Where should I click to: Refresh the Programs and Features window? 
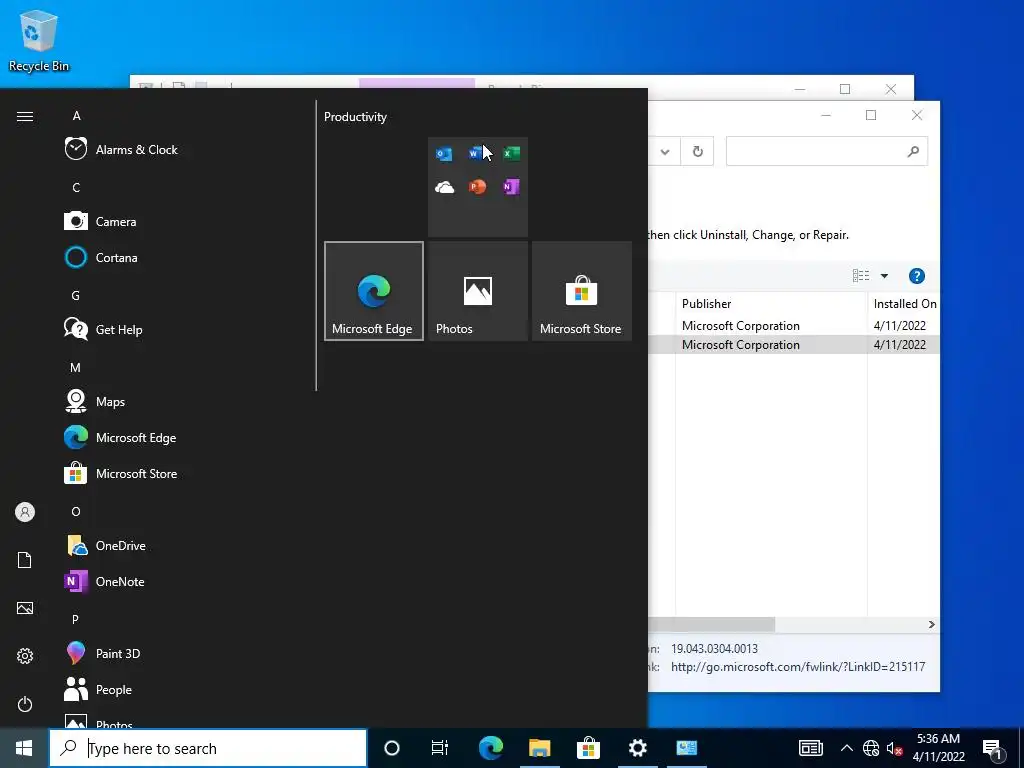point(697,152)
